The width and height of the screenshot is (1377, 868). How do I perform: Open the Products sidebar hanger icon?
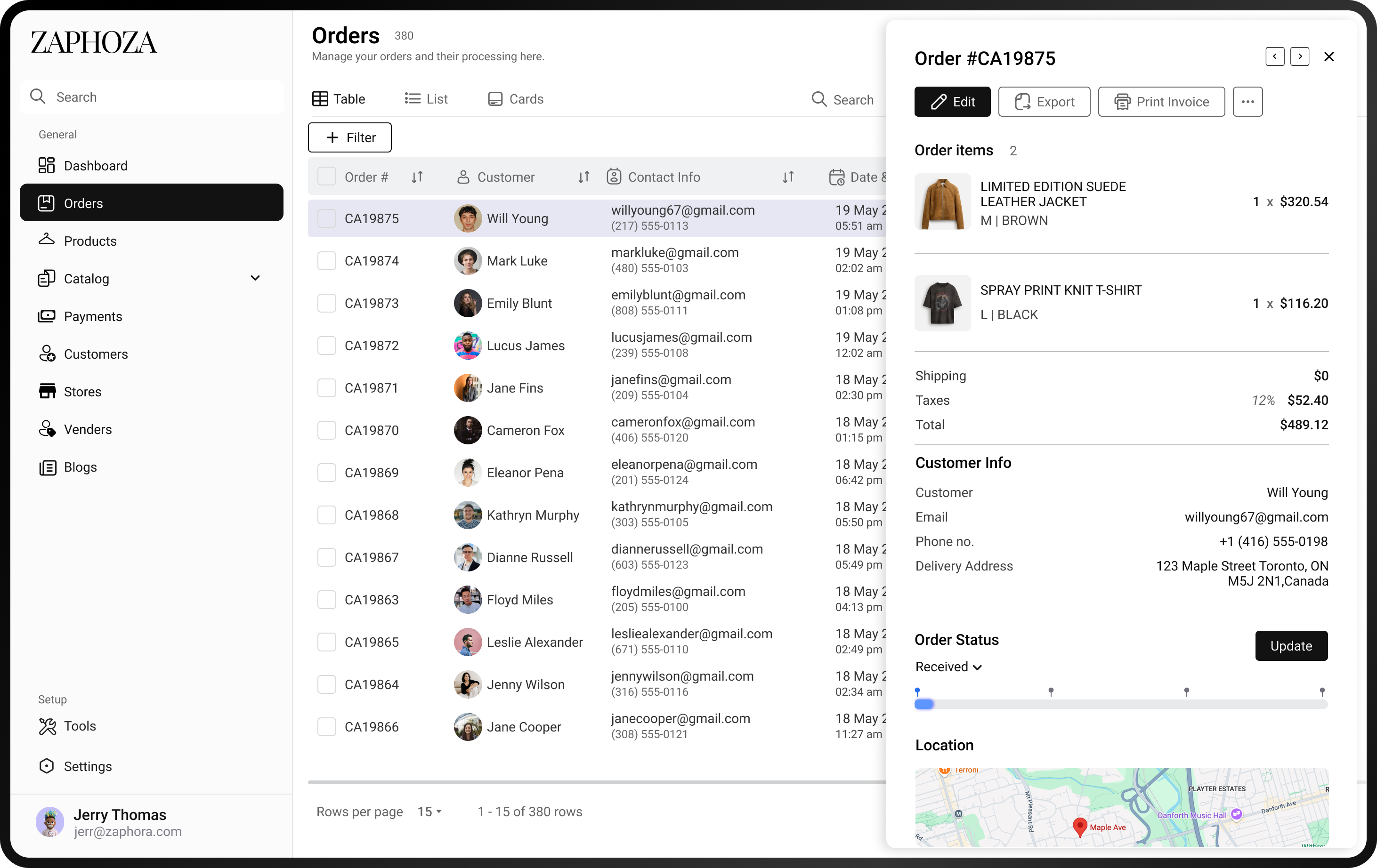click(46, 240)
